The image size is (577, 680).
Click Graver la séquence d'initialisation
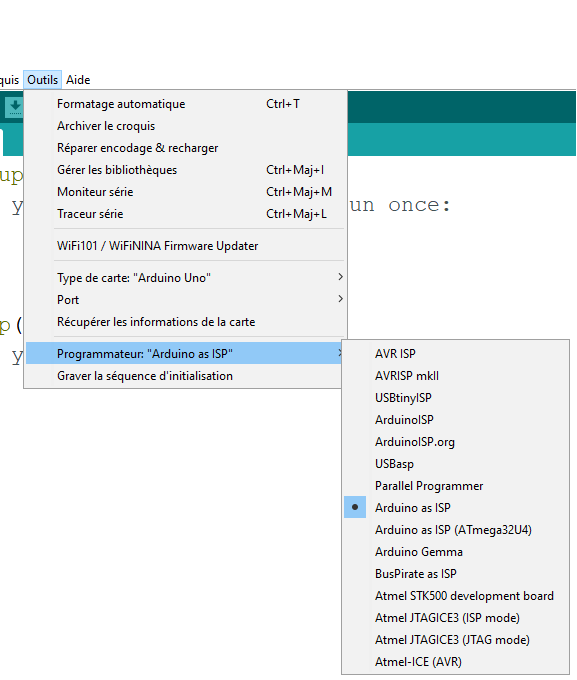click(185, 376)
